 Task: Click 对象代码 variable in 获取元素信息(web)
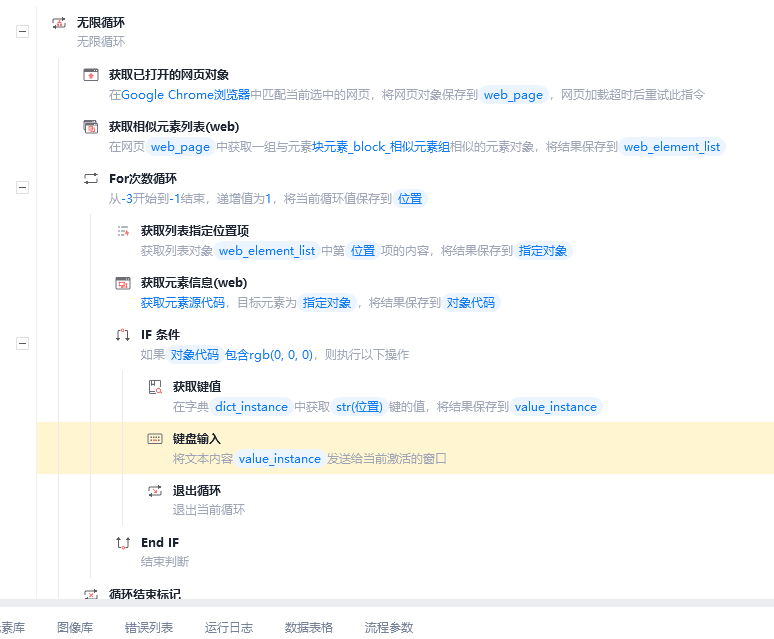(471, 303)
